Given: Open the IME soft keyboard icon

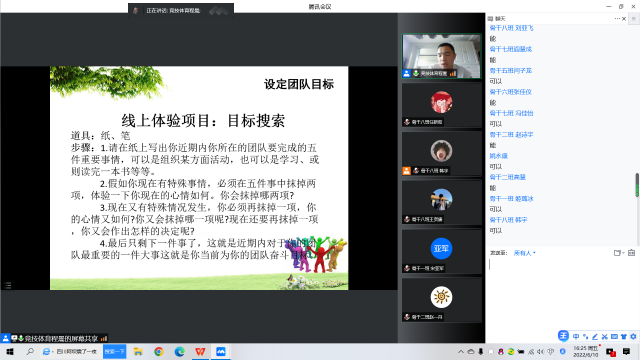Looking at the screenshot, I should (x=614, y=336).
